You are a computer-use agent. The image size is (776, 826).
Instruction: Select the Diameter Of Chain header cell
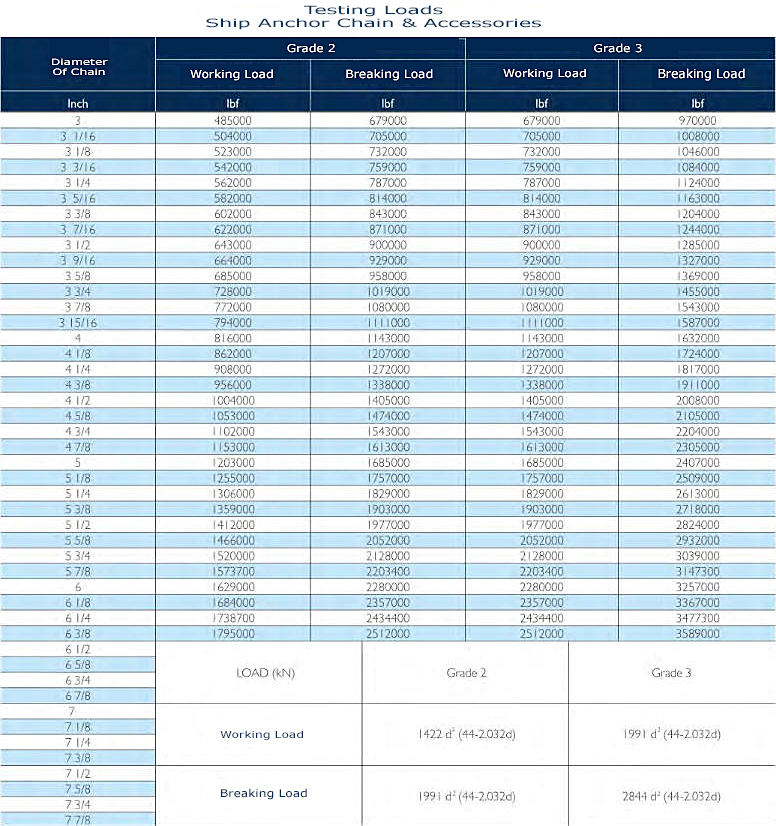coord(78,67)
